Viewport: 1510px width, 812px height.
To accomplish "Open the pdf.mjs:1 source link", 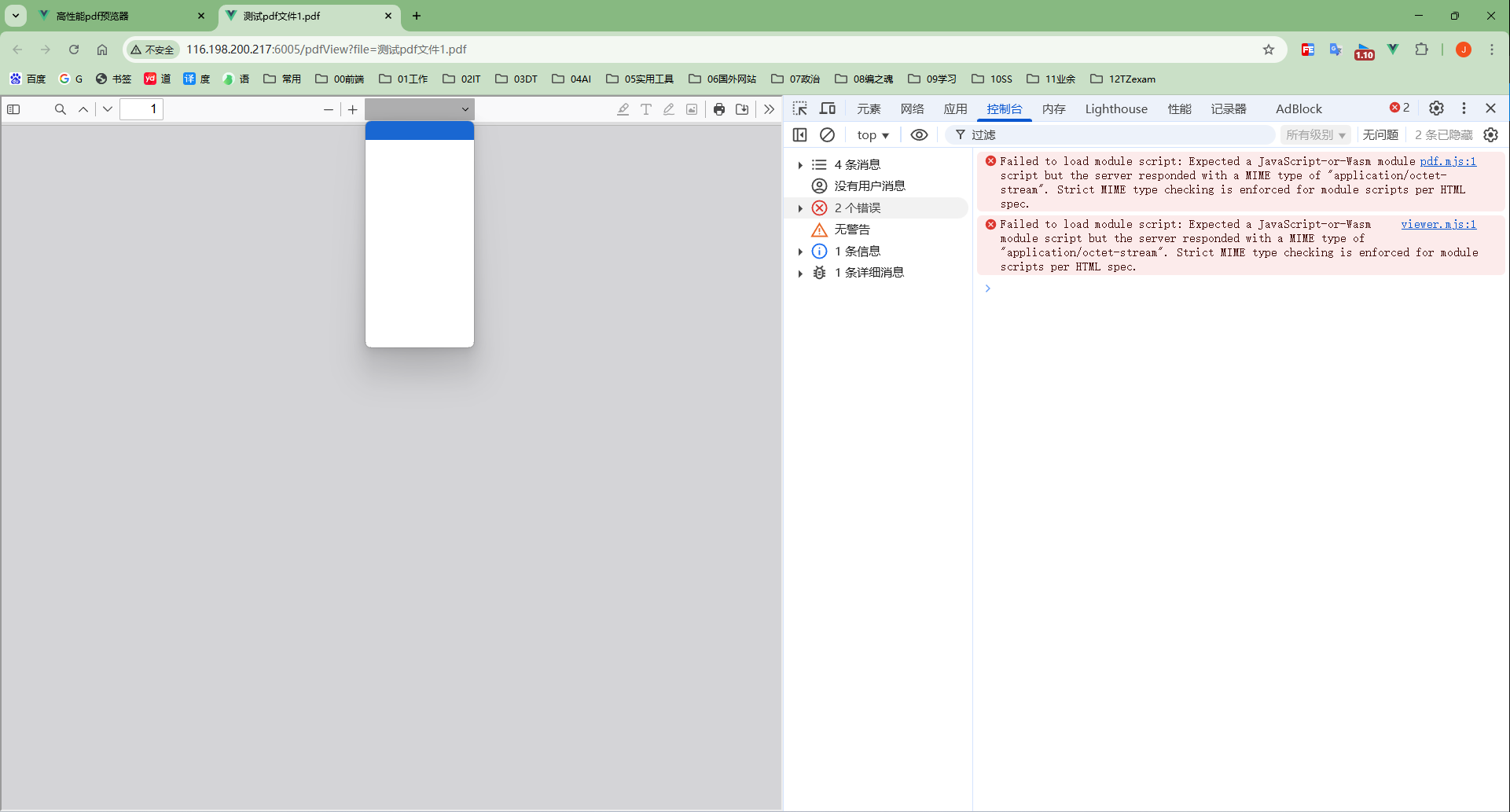I will (x=1448, y=161).
